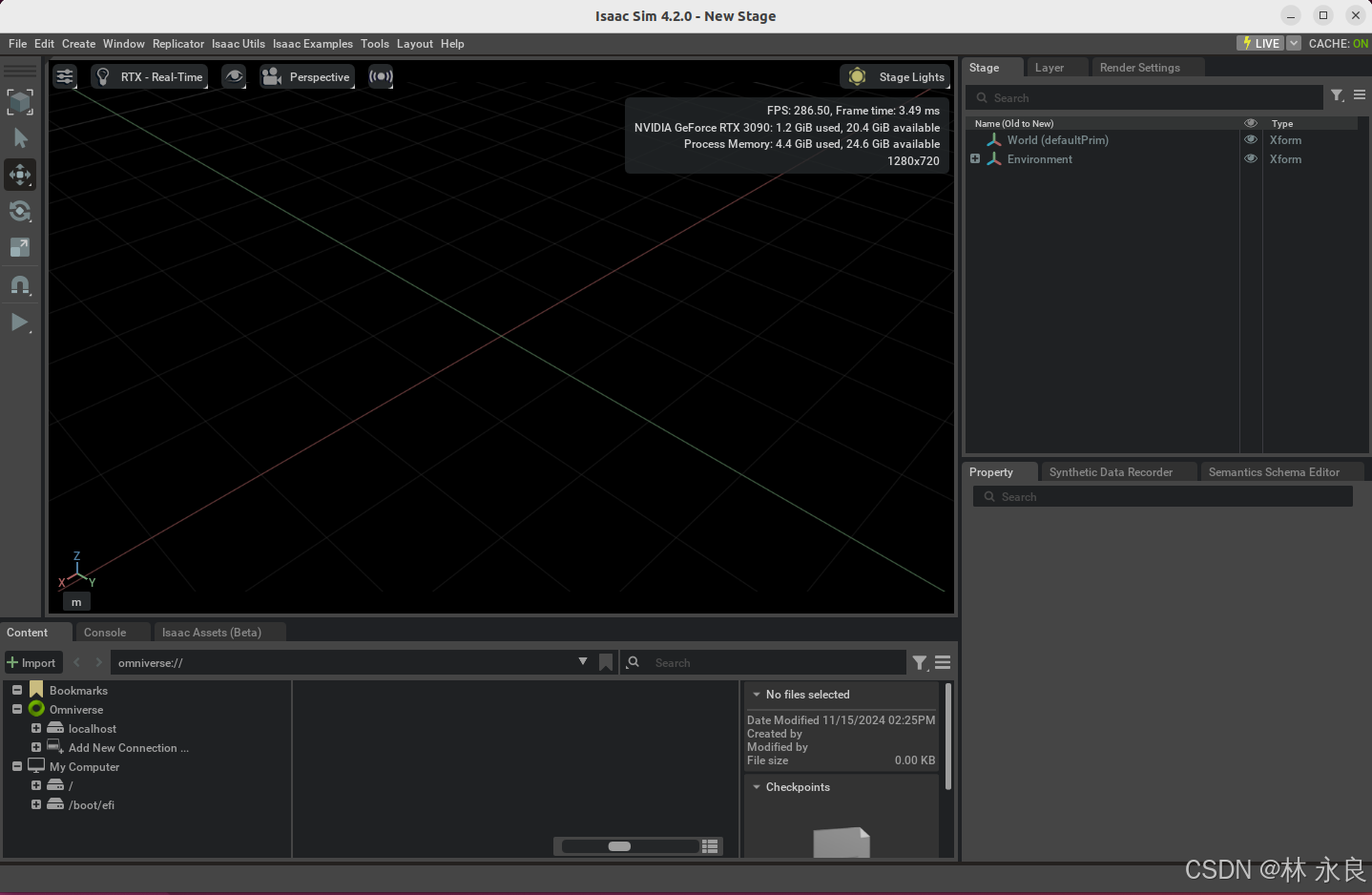
Task: Open the Help menu
Action: pos(452,44)
